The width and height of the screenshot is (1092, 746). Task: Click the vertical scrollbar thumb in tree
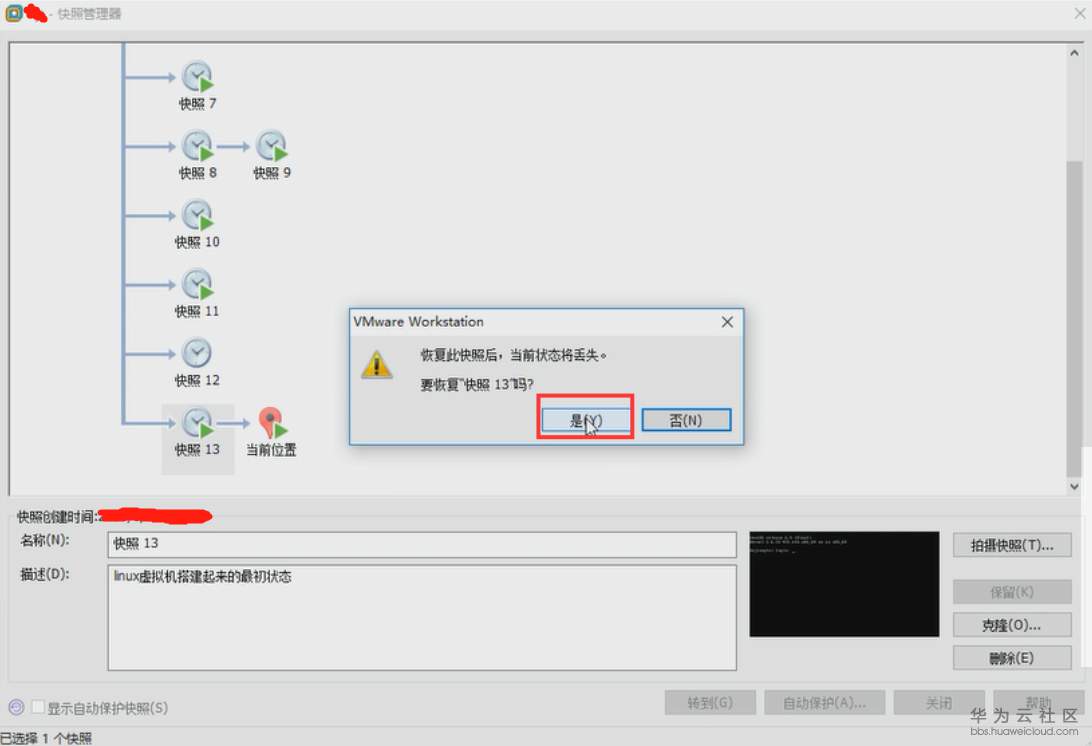(1074, 319)
